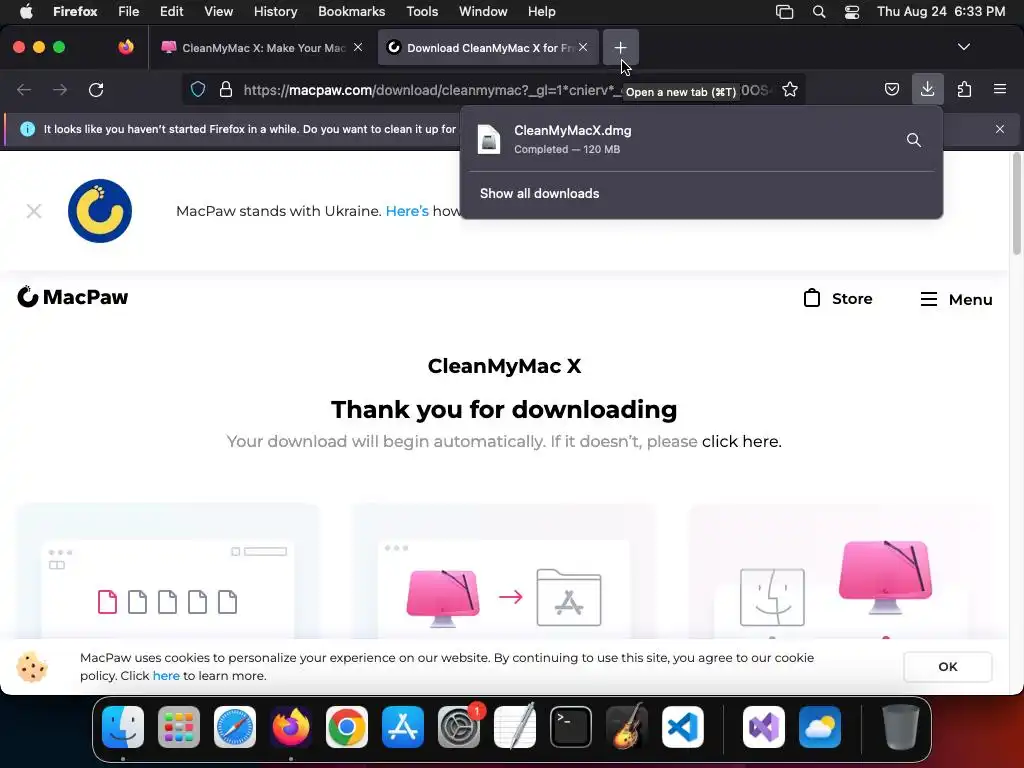Open the Window menu
The width and height of the screenshot is (1024, 768).
pos(483,11)
